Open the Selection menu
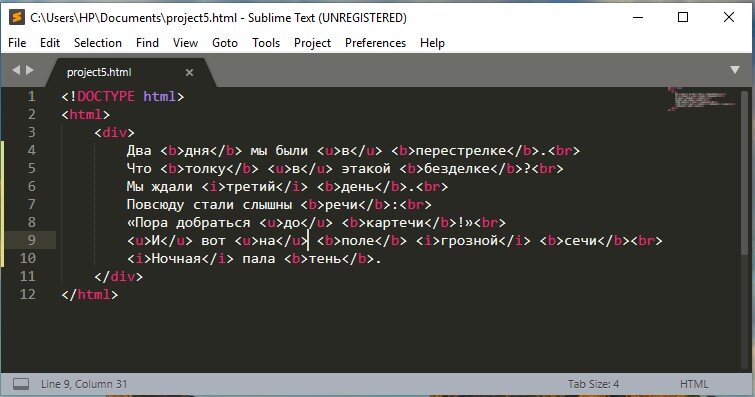Viewport: 755px width, 397px height. (x=98, y=43)
